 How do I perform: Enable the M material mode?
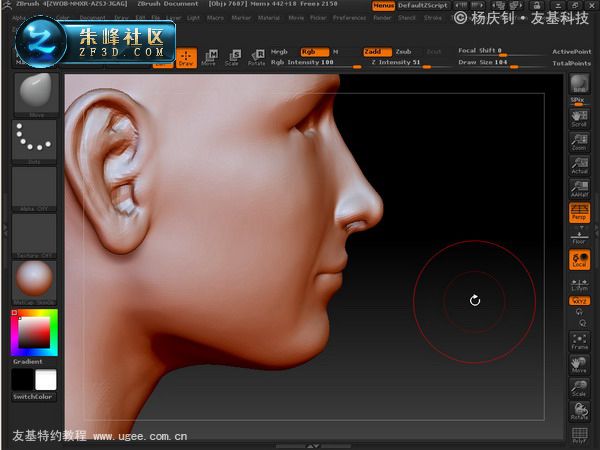coord(336,52)
